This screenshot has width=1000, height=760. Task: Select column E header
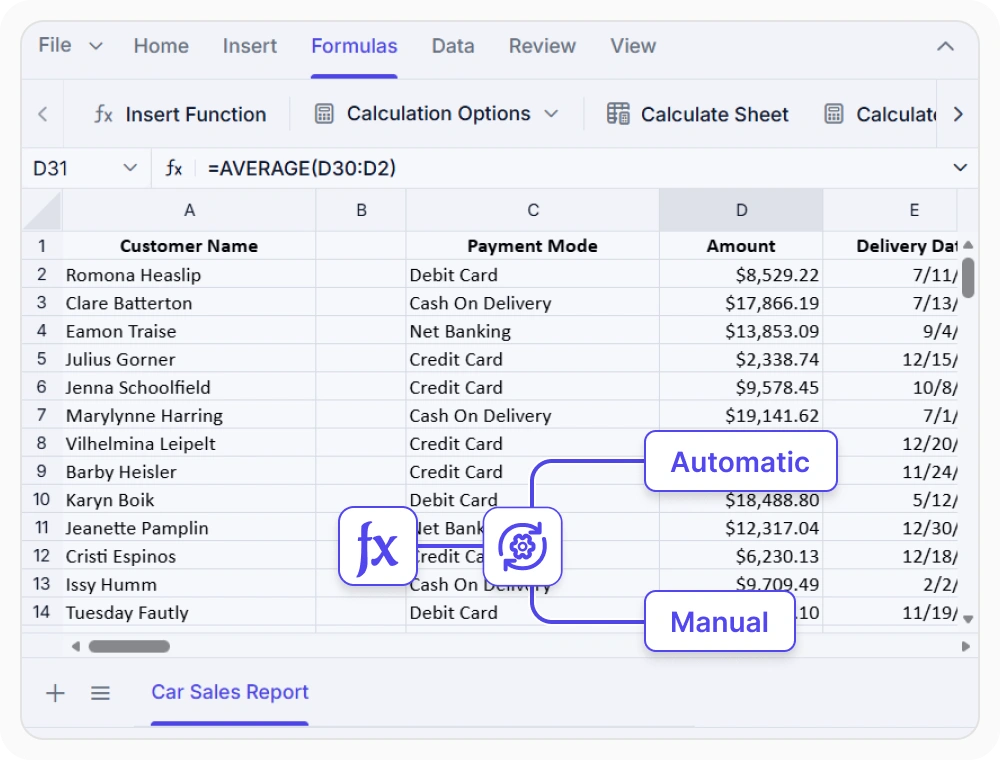coord(891,210)
